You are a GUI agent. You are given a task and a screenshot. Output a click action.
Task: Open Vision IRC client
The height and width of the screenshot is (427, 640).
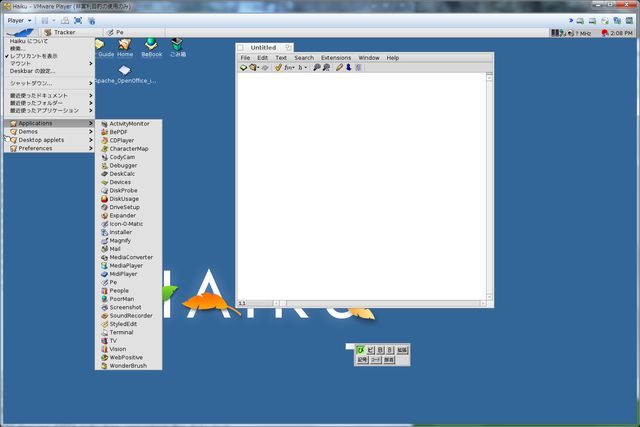pos(129,349)
